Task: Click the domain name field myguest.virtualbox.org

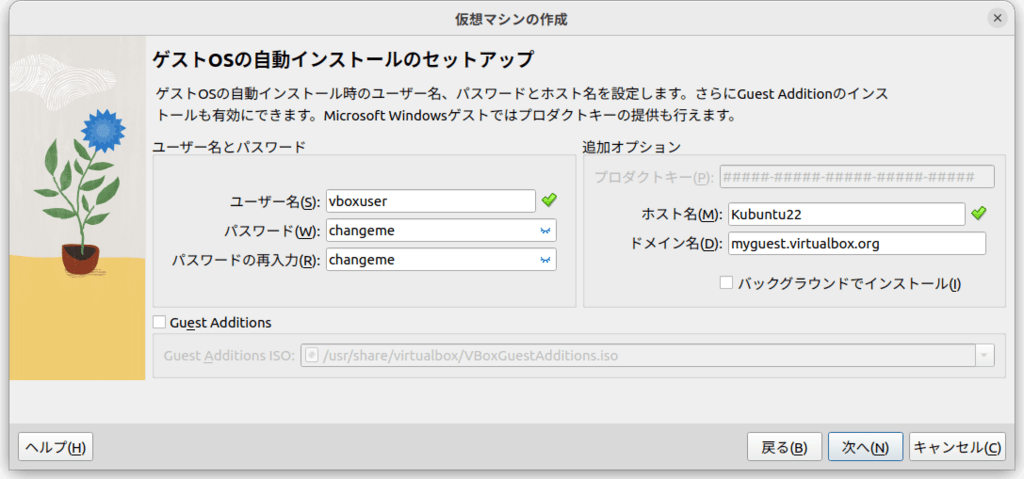Action: pyautogui.click(x=857, y=243)
